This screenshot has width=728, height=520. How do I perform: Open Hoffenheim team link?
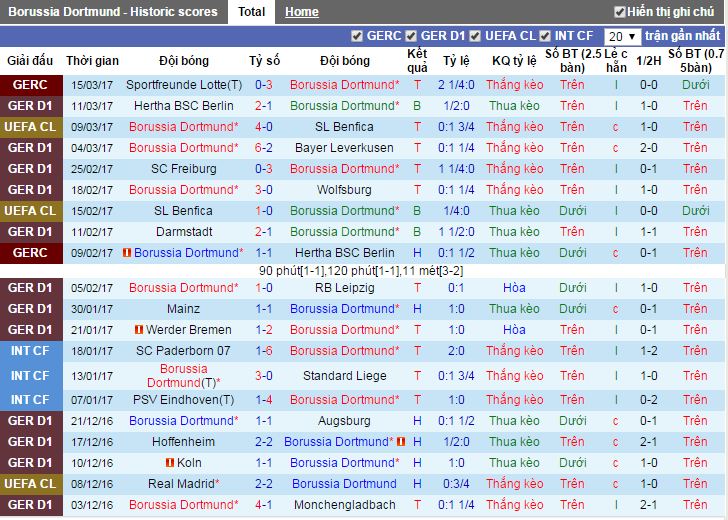(x=184, y=442)
